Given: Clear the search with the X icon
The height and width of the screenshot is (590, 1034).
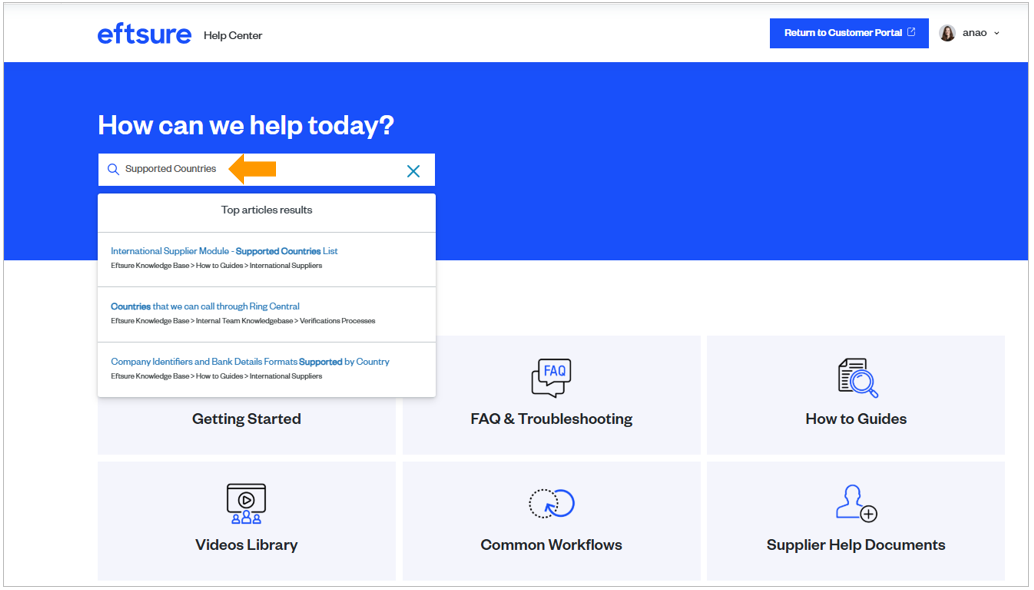Looking at the screenshot, I should pos(413,171).
